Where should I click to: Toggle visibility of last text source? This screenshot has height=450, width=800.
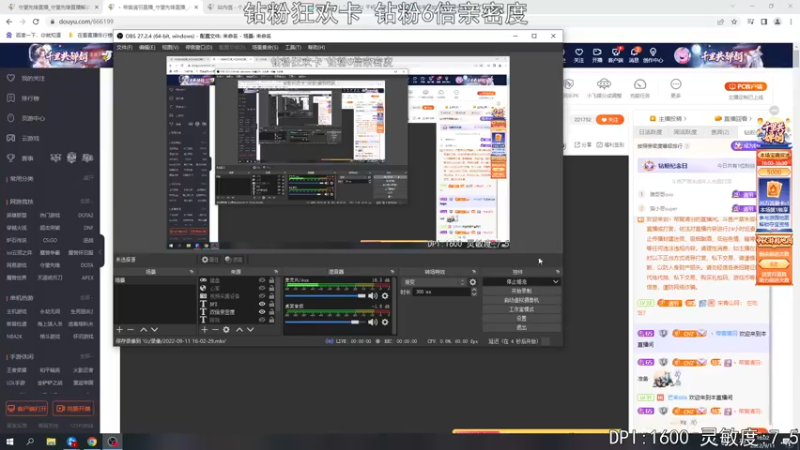pos(262,320)
